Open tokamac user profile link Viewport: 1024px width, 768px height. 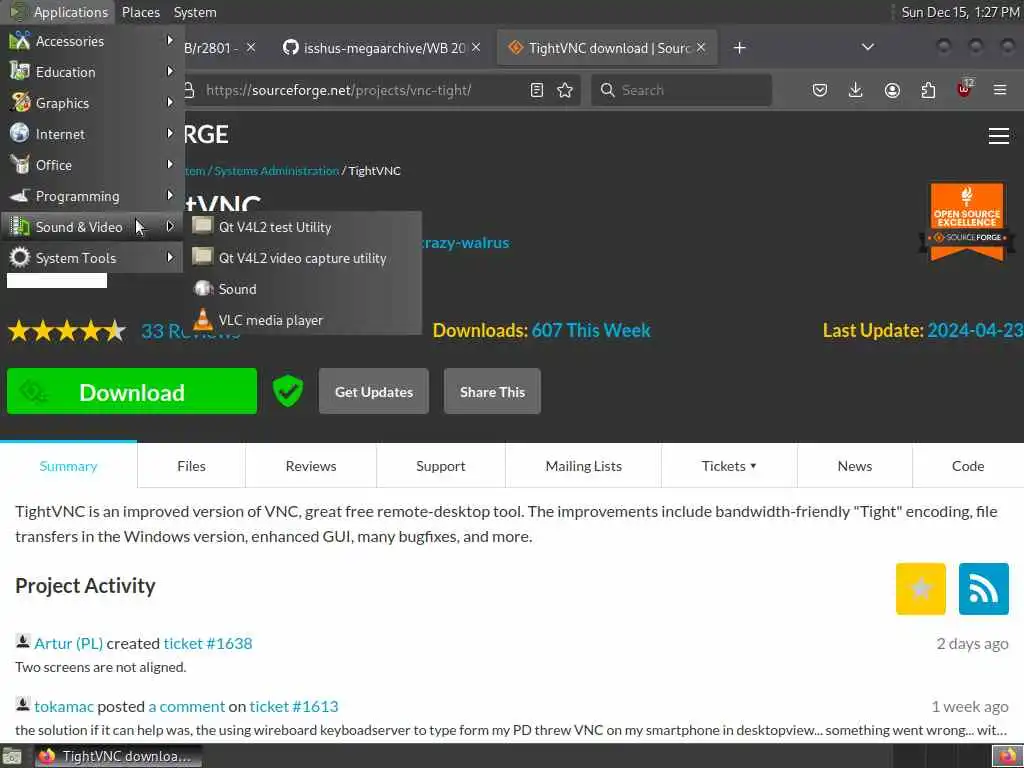click(64, 706)
